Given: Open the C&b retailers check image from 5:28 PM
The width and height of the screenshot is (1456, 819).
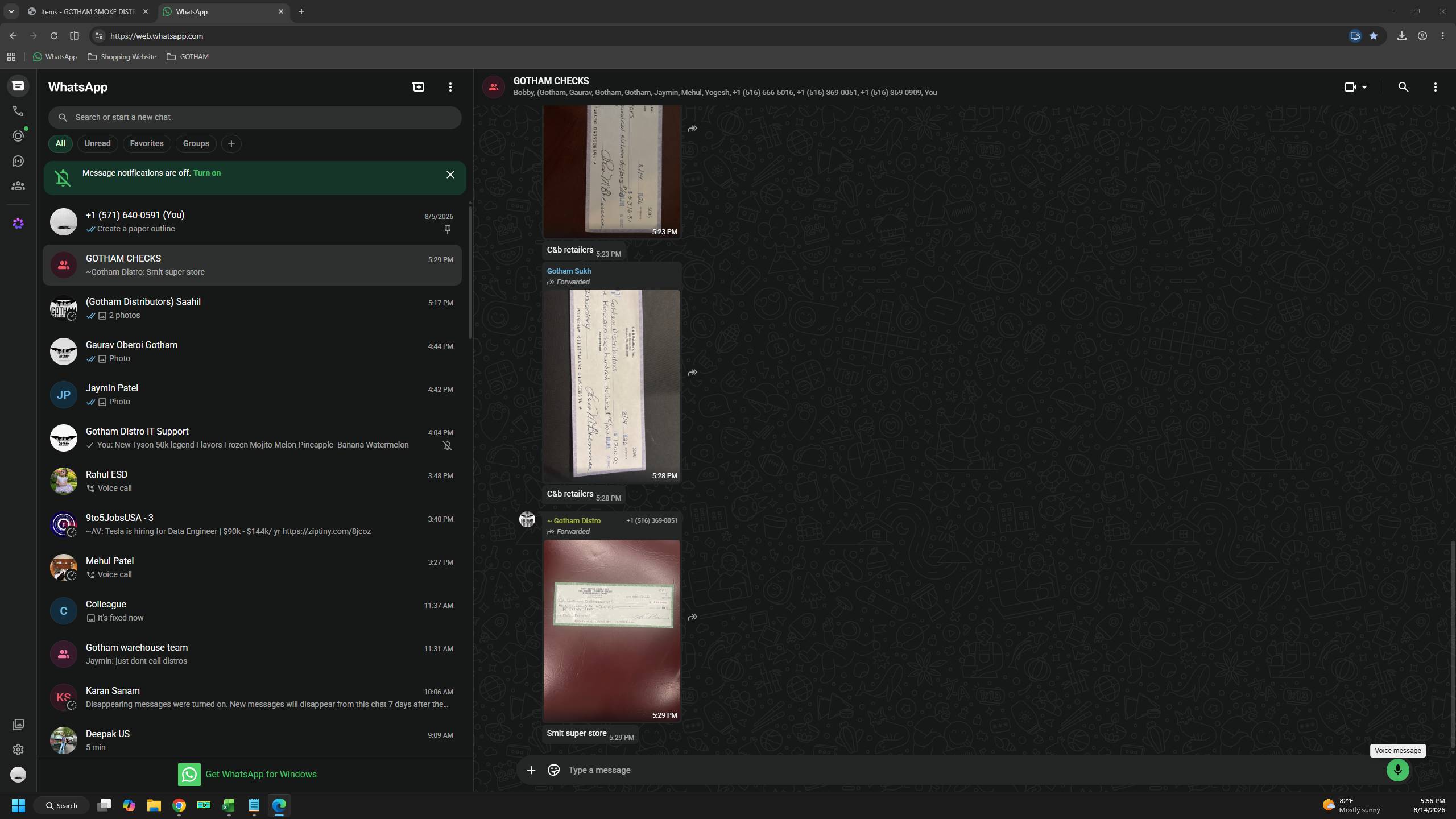Looking at the screenshot, I should 611,386.
